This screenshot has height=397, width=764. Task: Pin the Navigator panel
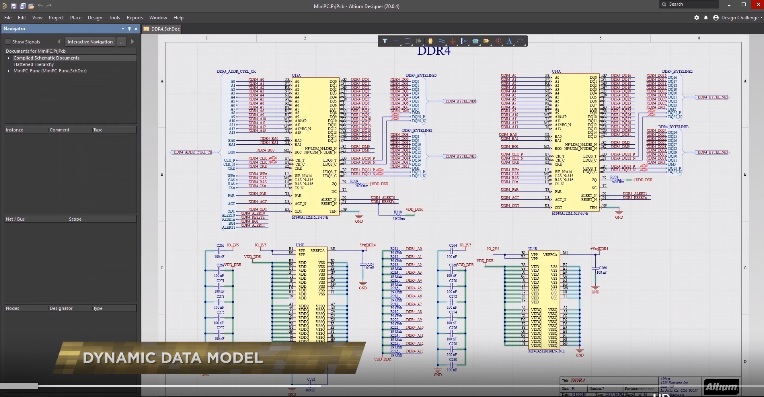pos(129,29)
